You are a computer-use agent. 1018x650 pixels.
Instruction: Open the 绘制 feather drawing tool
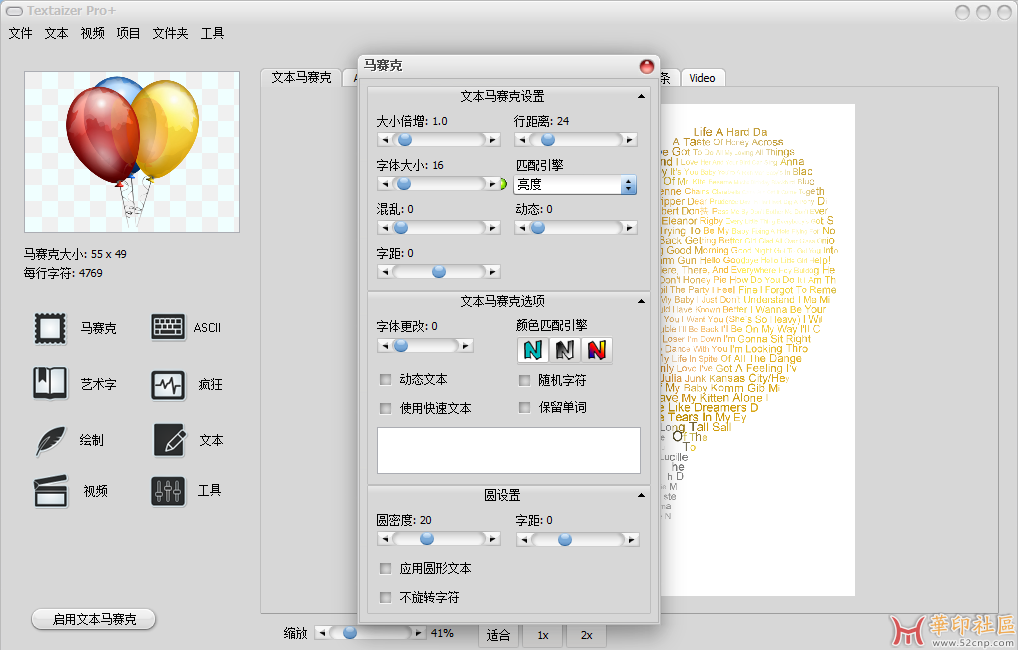pyautogui.click(x=50, y=440)
